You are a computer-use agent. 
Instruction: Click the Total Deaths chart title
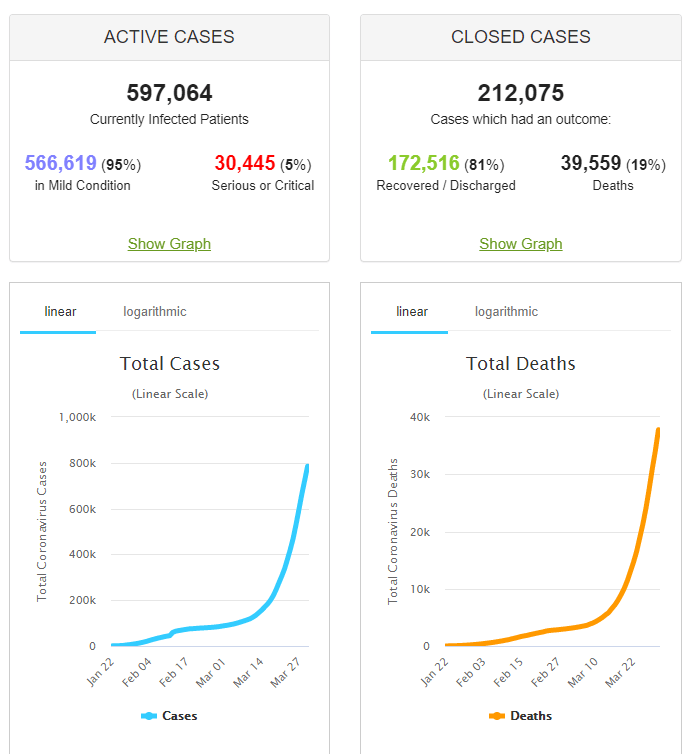tap(521, 364)
